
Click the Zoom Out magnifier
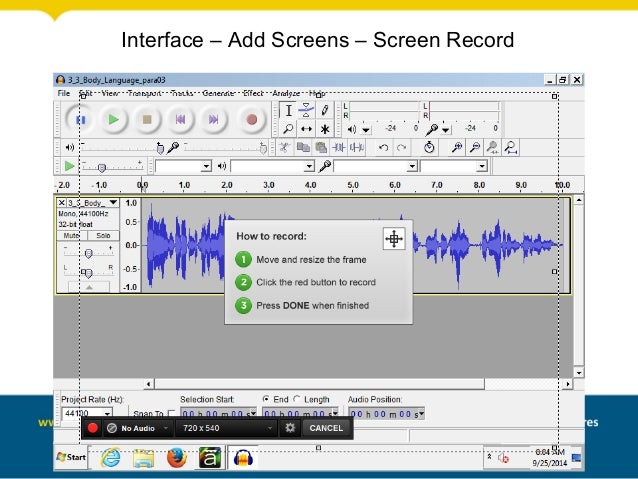point(475,147)
